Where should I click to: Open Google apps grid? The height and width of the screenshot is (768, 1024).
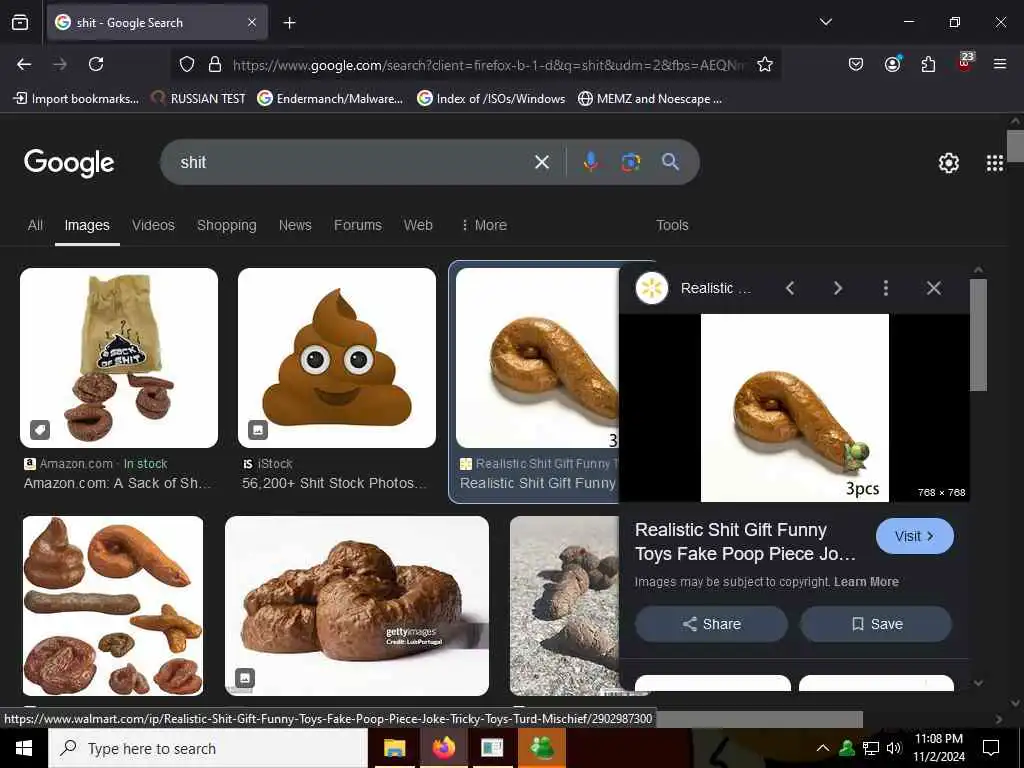pyautogui.click(x=995, y=163)
